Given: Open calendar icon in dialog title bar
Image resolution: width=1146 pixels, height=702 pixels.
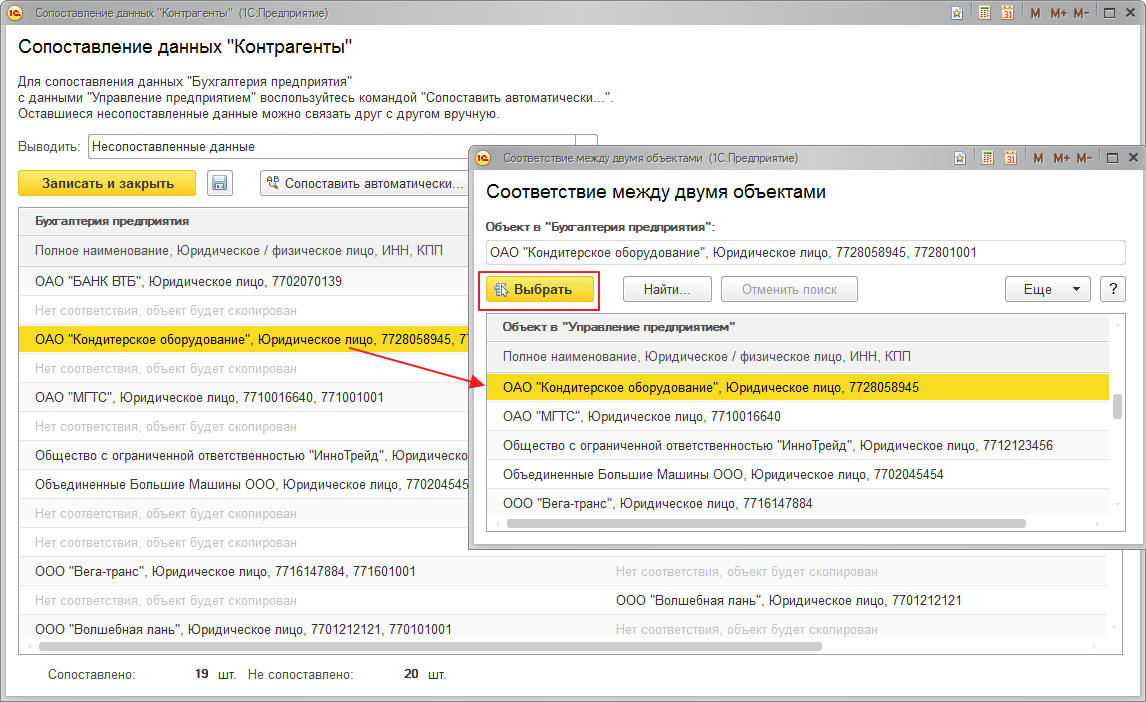Looking at the screenshot, I should [1010, 158].
